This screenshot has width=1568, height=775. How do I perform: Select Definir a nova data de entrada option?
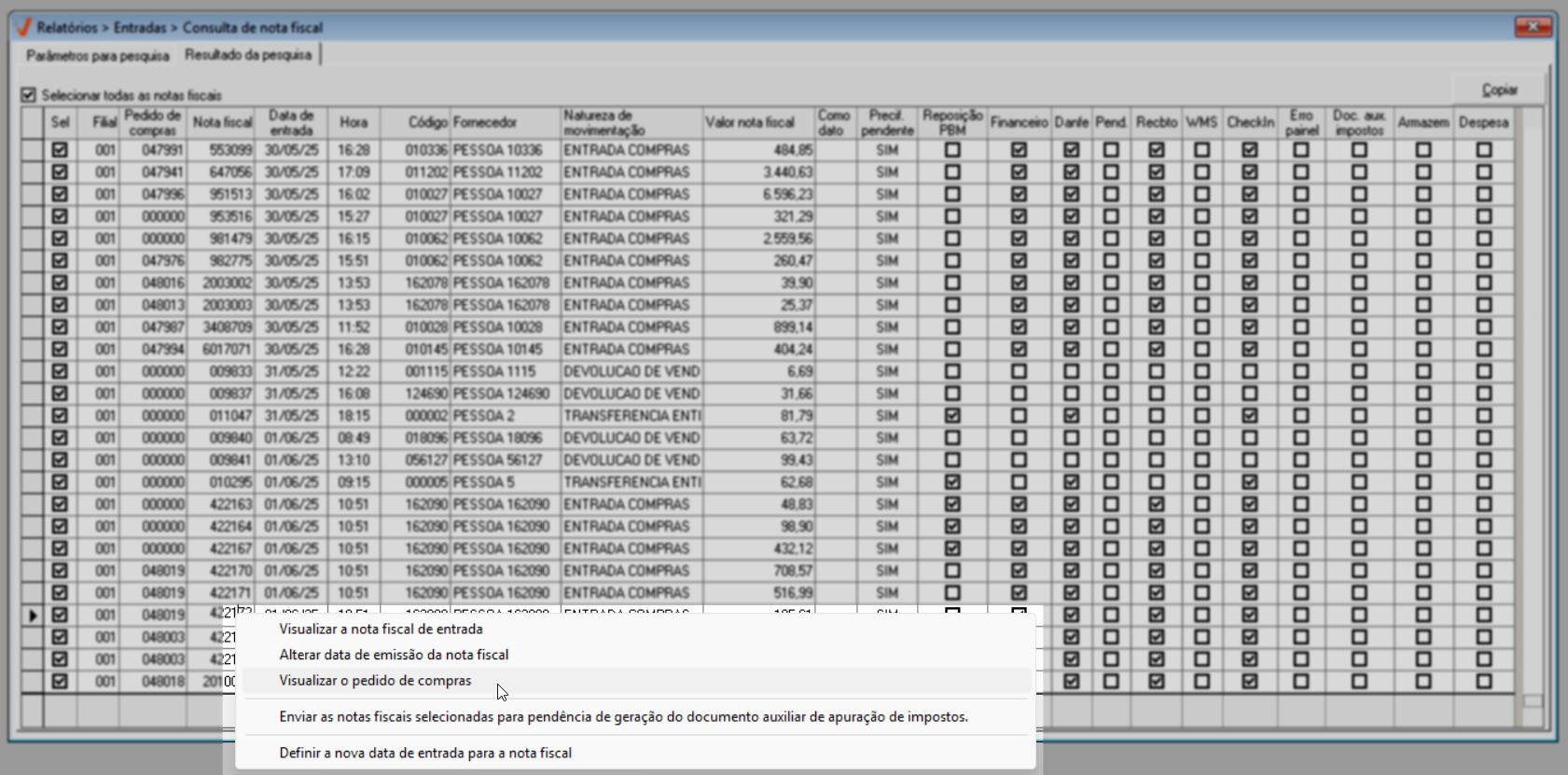(425, 753)
